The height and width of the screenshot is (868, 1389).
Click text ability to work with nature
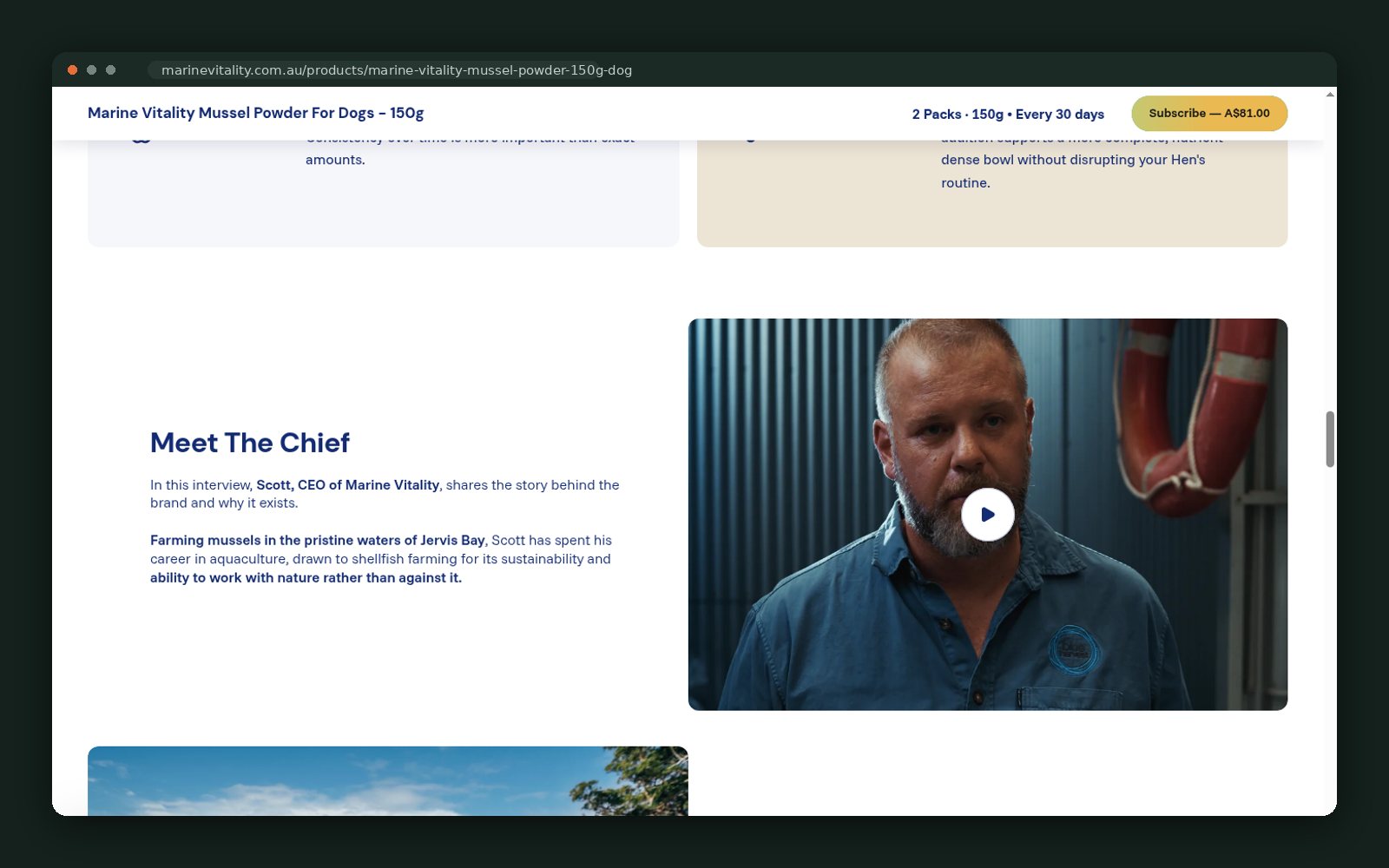pos(306,578)
